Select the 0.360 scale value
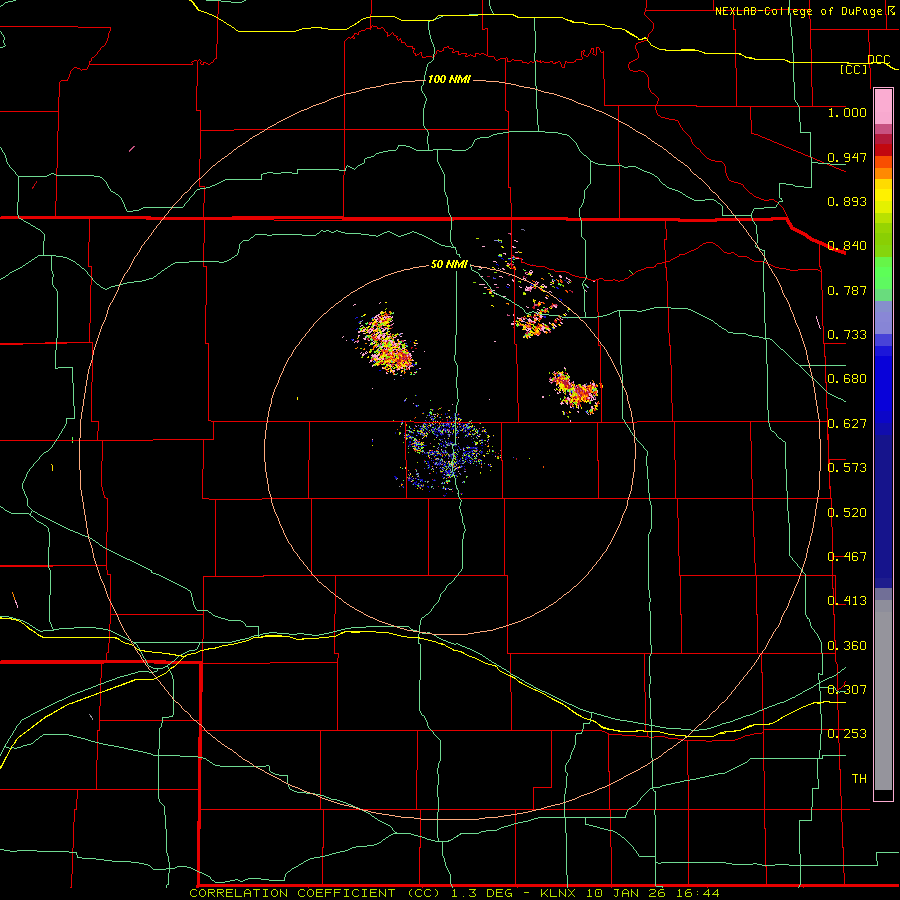Screen dimensions: 900x900 click(x=847, y=645)
